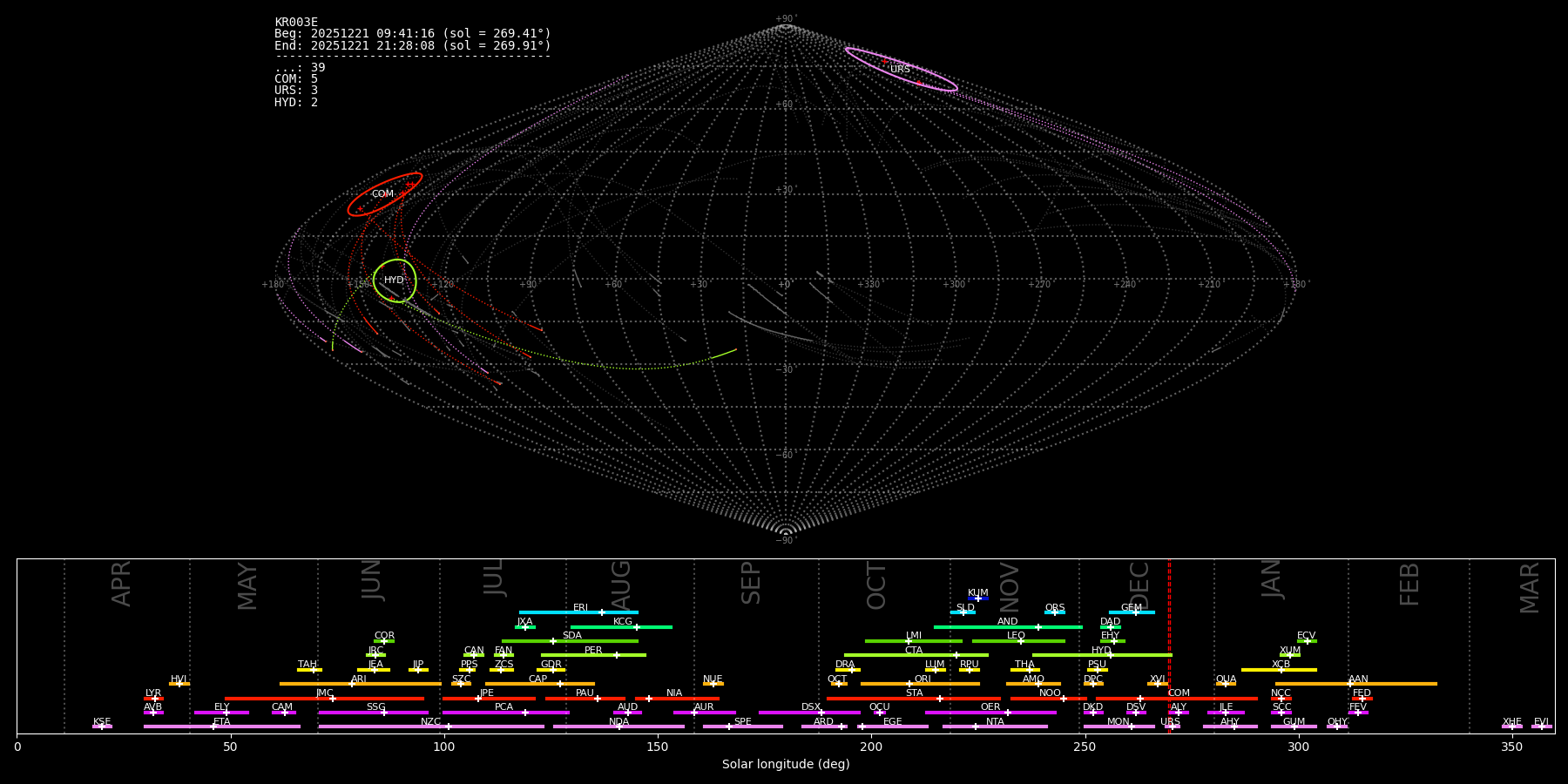Click the 'COM: 5' count in legend
The height and width of the screenshot is (784, 1568).
coord(296,78)
